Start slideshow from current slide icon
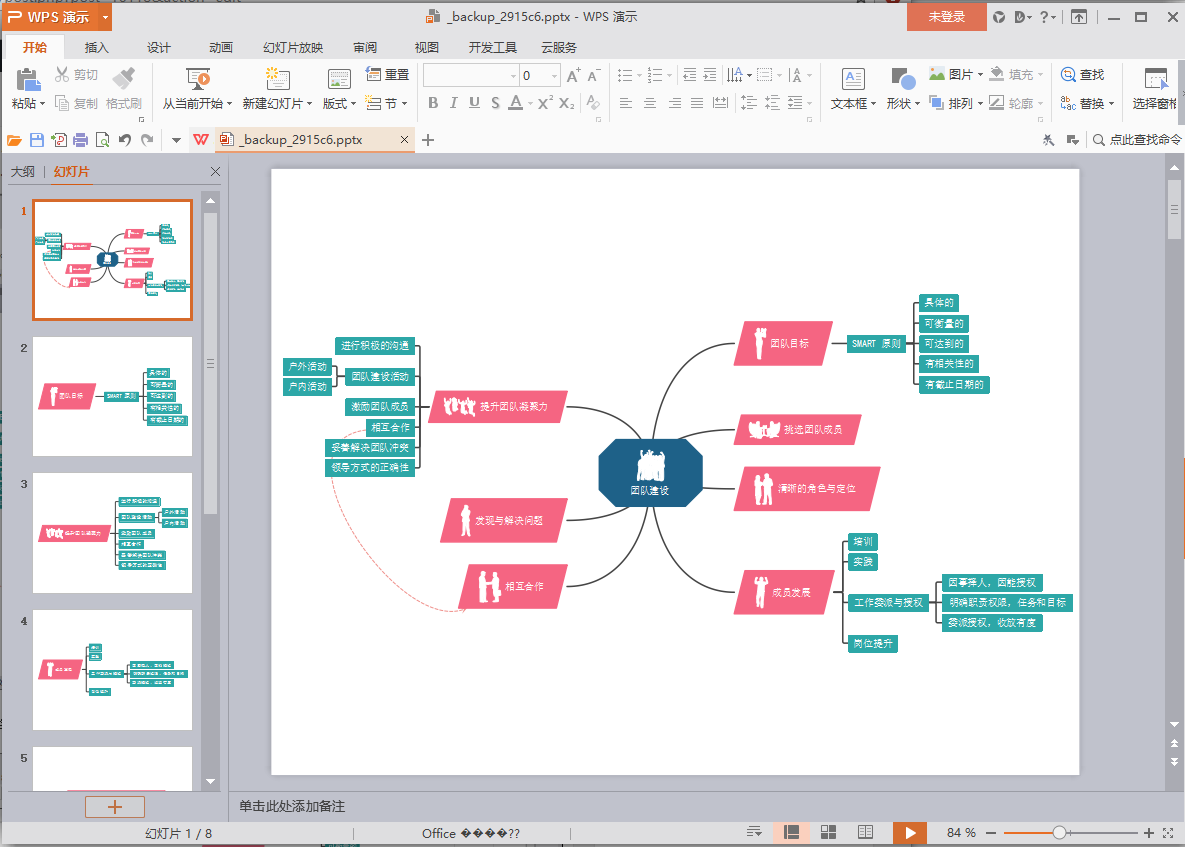 198,79
